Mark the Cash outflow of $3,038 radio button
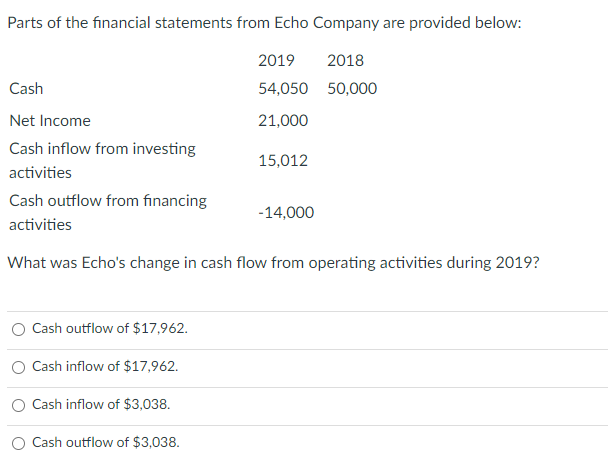 19,442
